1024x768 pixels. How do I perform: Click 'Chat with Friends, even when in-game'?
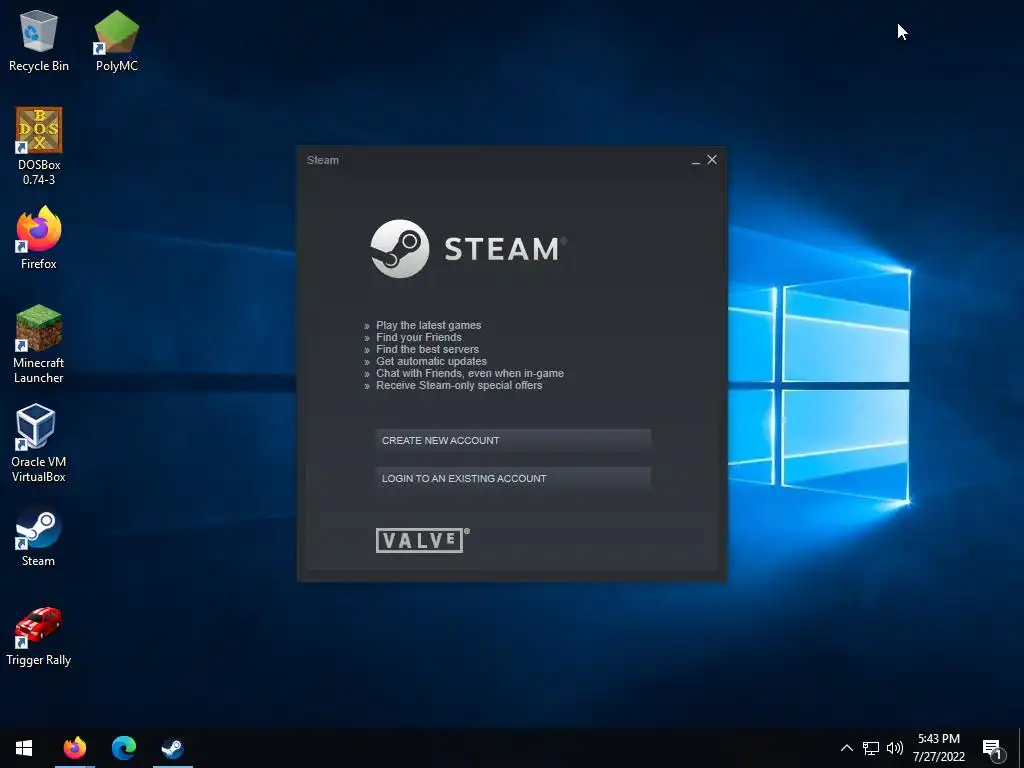pyautogui.click(x=470, y=374)
